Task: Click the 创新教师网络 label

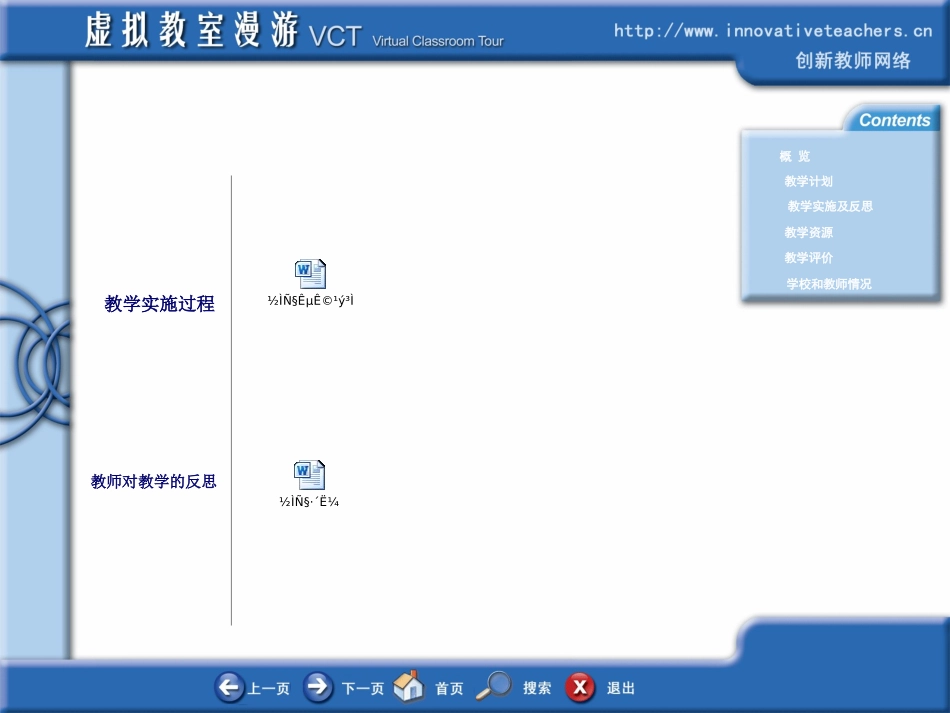Action: (x=852, y=61)
